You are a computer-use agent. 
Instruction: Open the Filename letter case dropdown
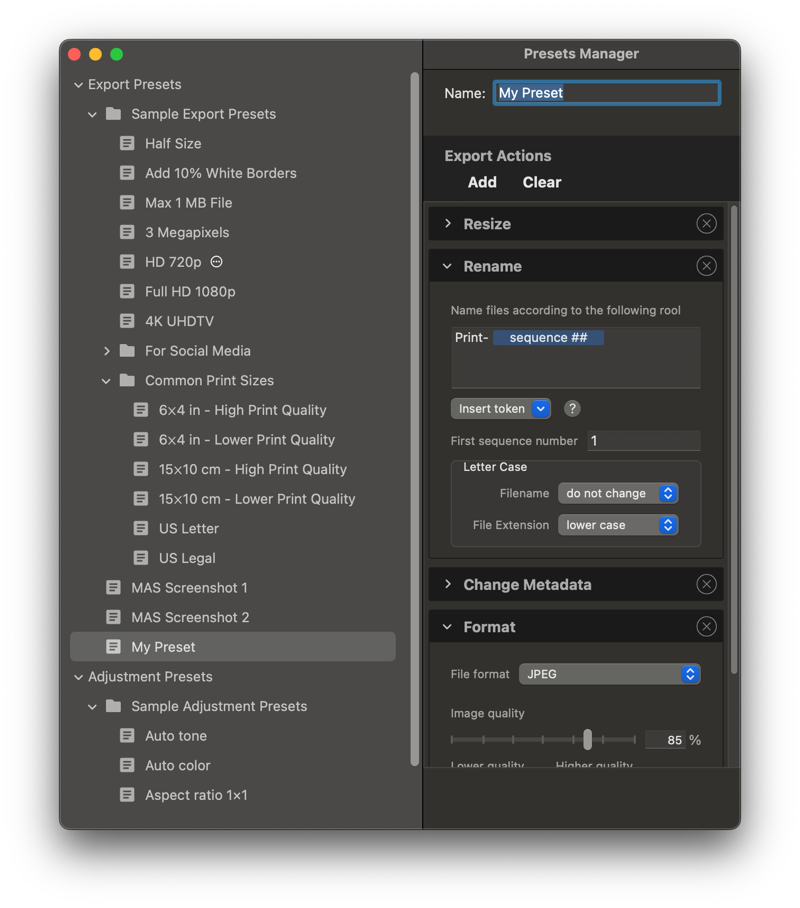(618, 493)
